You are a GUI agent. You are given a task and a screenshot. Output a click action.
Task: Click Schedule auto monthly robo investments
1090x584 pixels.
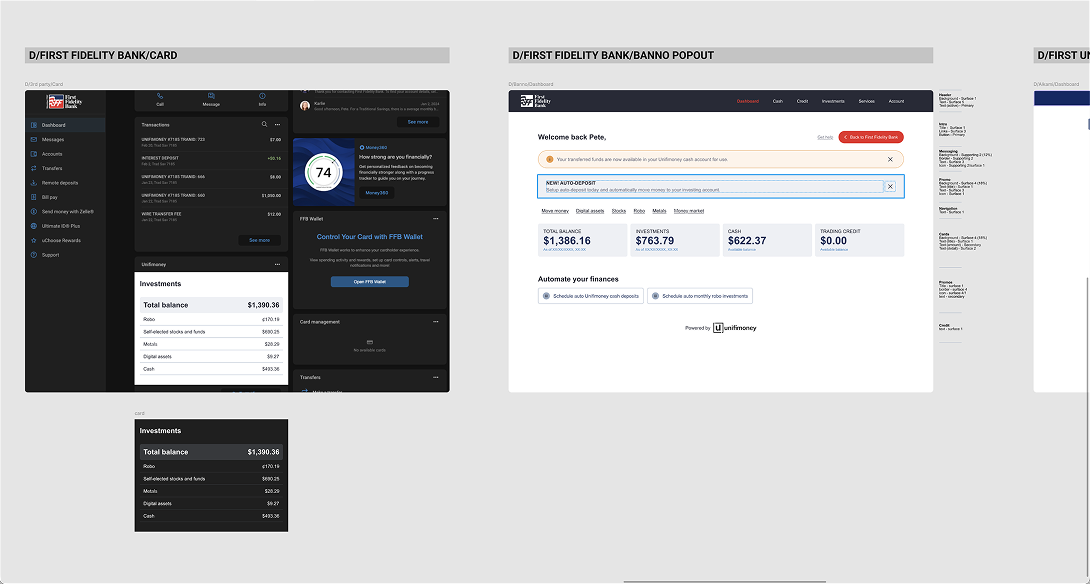point(700,296)
